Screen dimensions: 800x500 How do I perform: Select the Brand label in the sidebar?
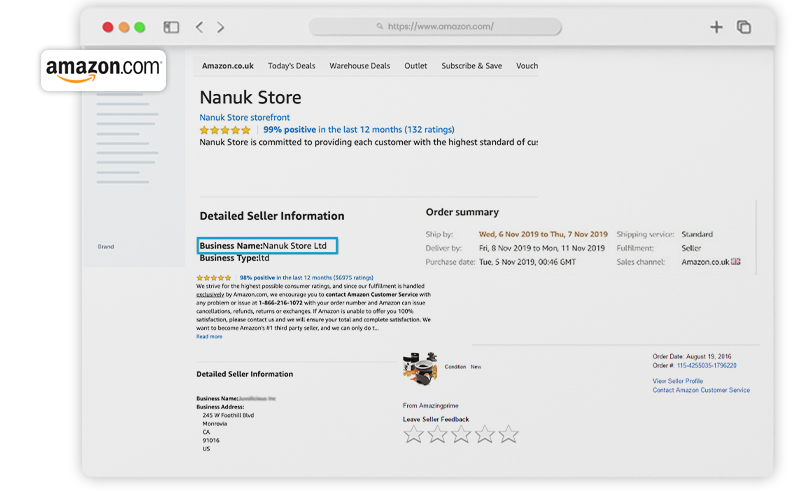pyautogui.click(x=106, y=247)
